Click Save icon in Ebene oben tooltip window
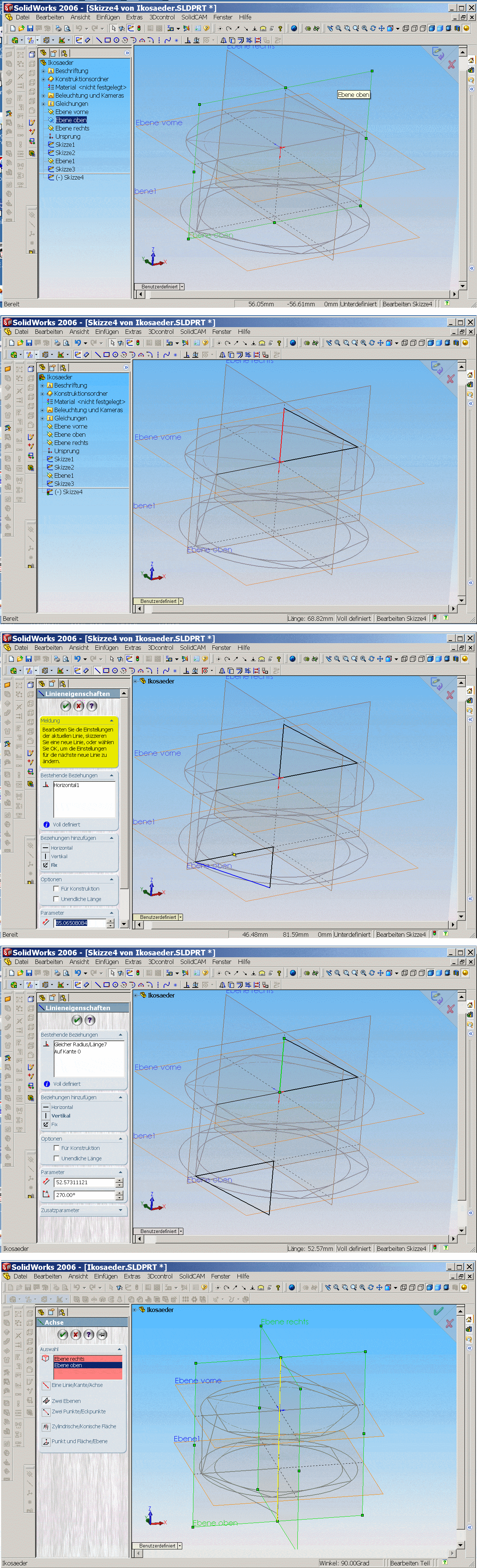The height and width of the screenshot is (1568, 477). [31, 28]
